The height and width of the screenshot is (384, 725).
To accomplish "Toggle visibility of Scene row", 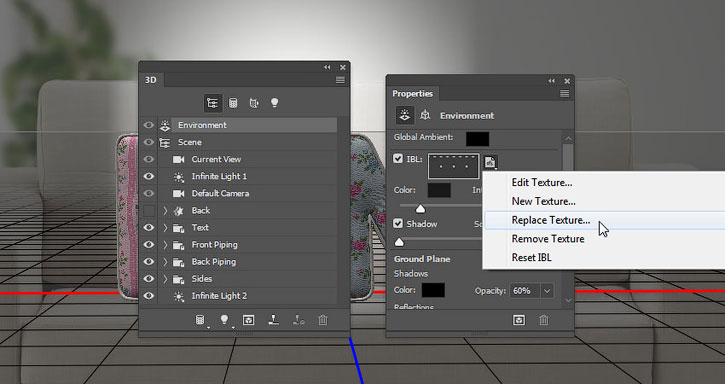I will [148, 142].
